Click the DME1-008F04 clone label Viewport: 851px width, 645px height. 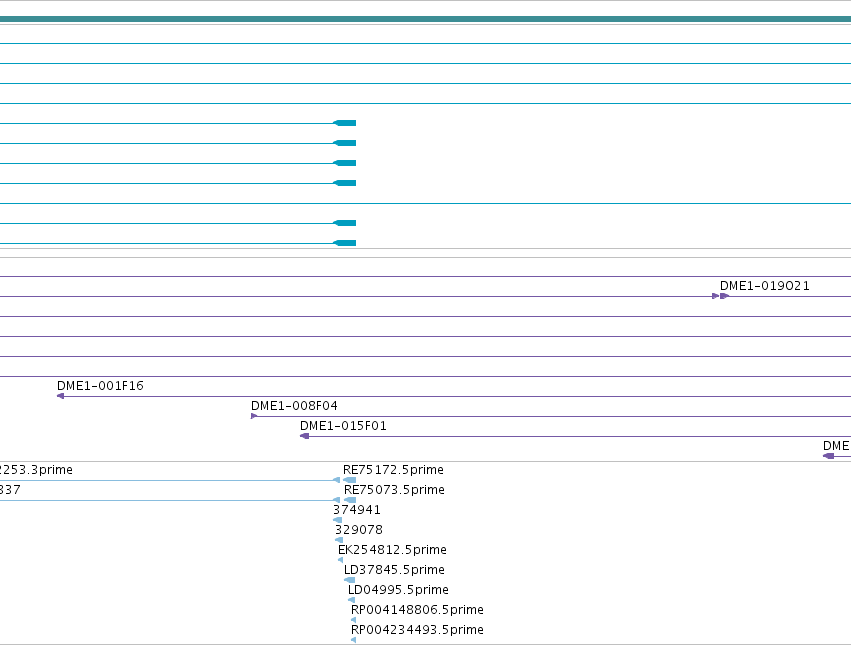(x=294, y=406)
